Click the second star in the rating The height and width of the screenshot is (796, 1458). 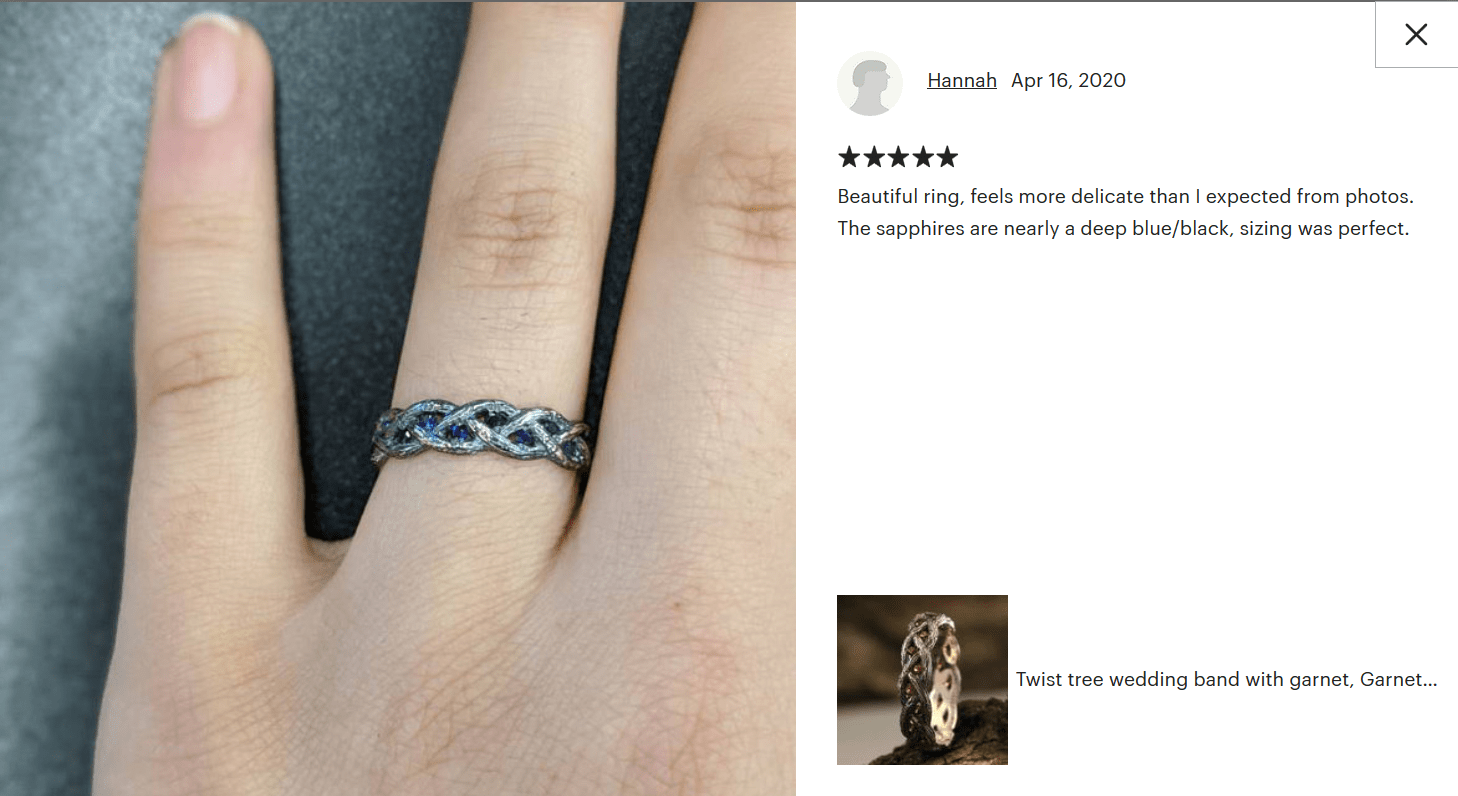click(x=873, y=157)
